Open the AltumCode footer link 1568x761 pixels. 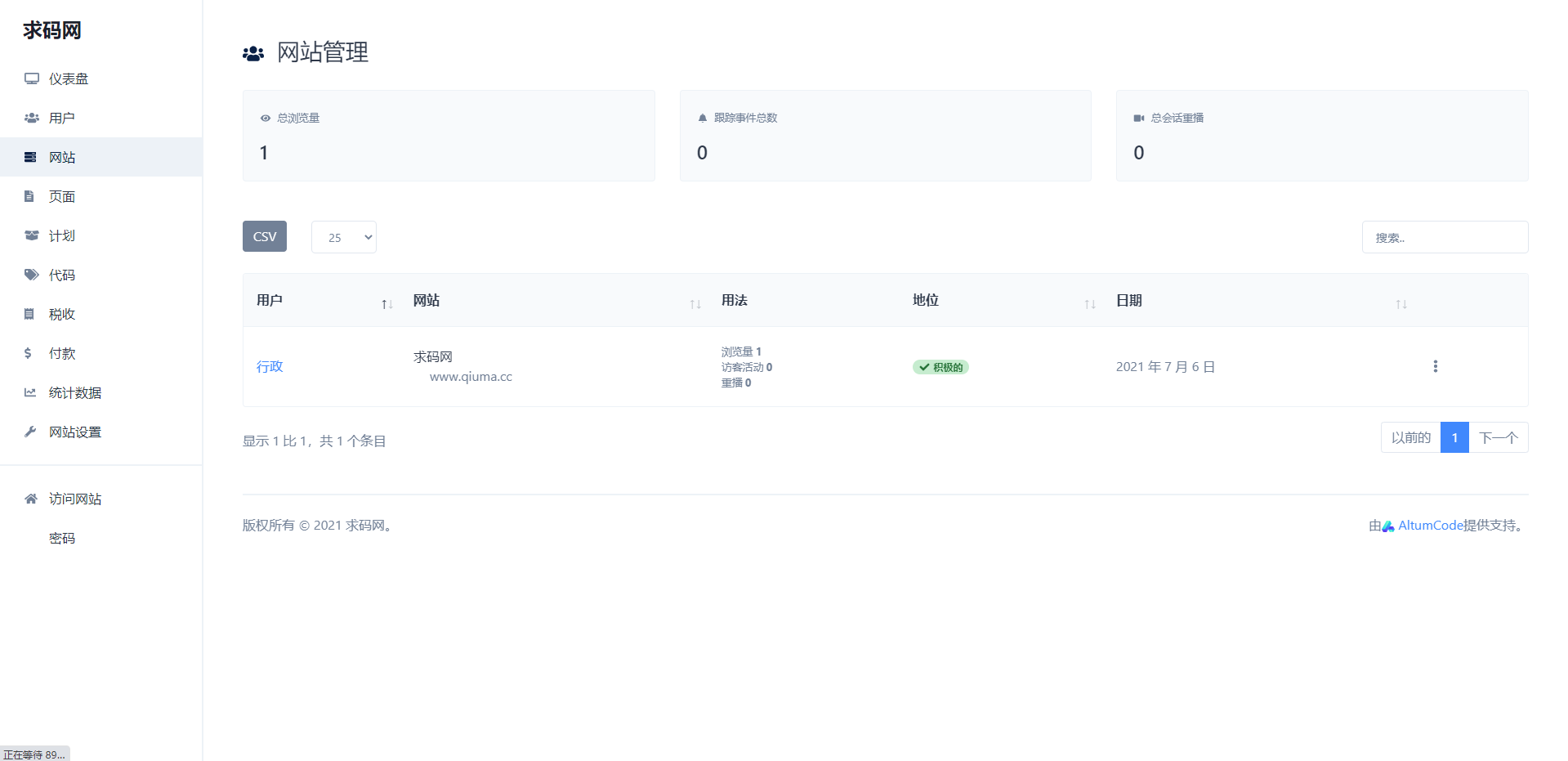pyautogui.click(x=1430, y=526)
